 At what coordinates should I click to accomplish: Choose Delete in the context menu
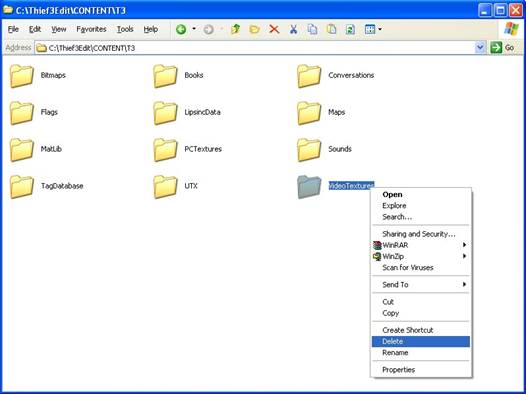click(x=421, y=341)
